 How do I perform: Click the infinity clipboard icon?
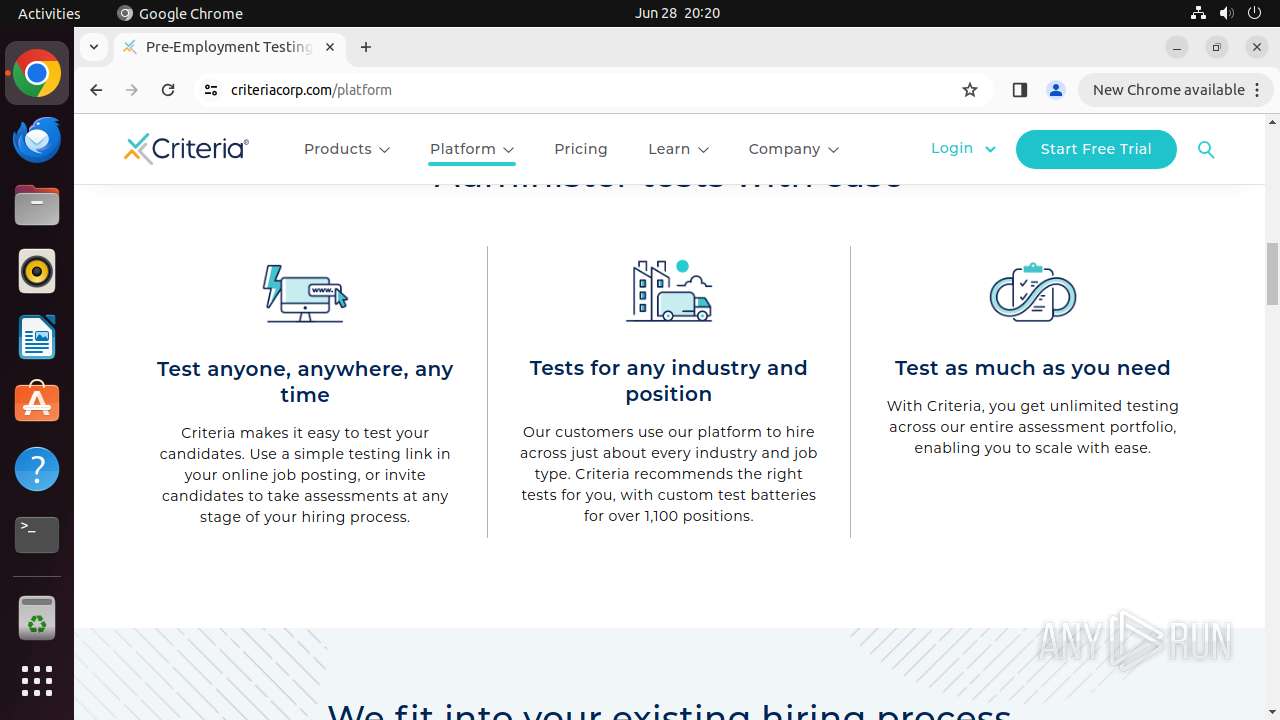[x=1033, y=291]
